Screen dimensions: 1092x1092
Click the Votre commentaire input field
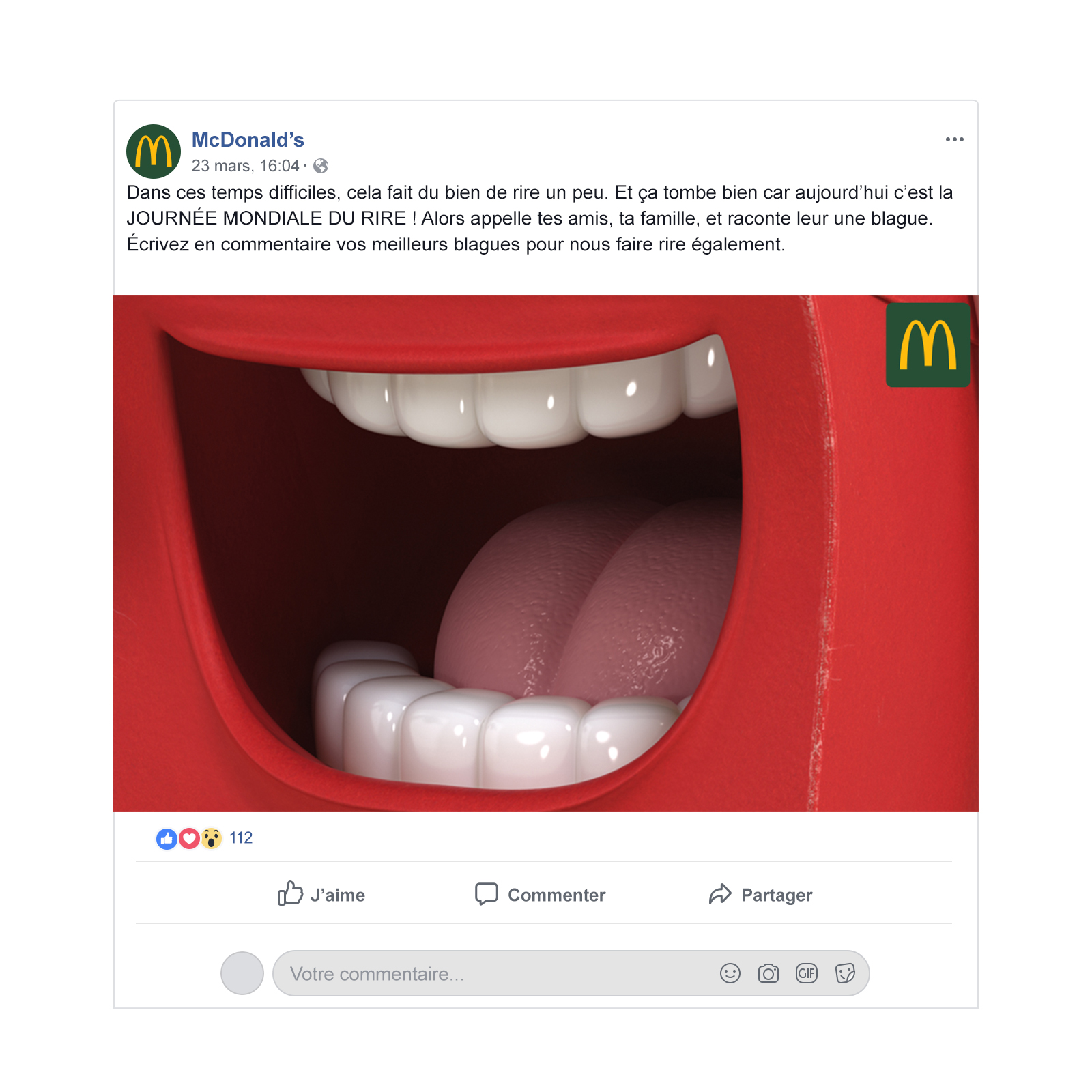click(x=571, y=973)
